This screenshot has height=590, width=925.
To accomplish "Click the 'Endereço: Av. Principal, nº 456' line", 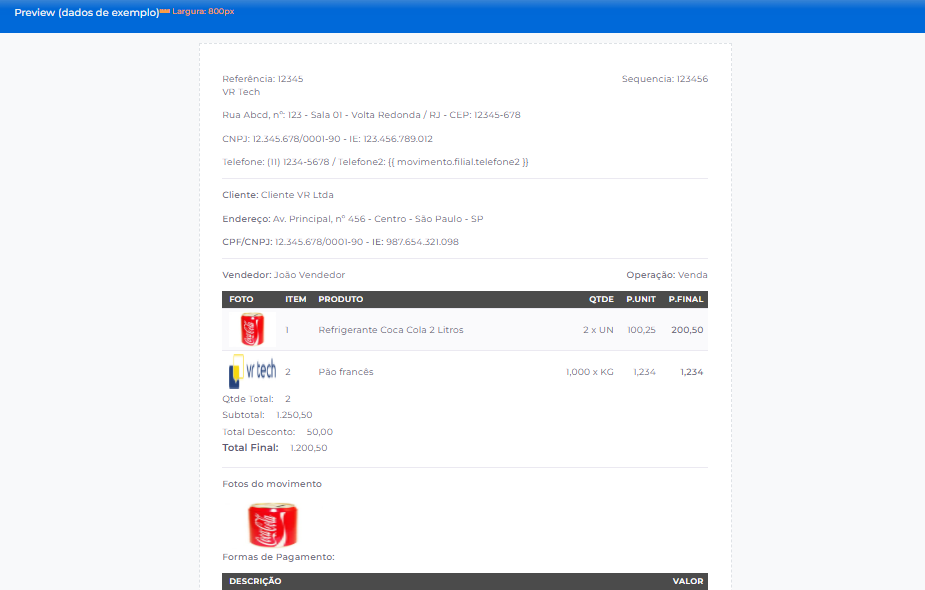I will 353,219.
